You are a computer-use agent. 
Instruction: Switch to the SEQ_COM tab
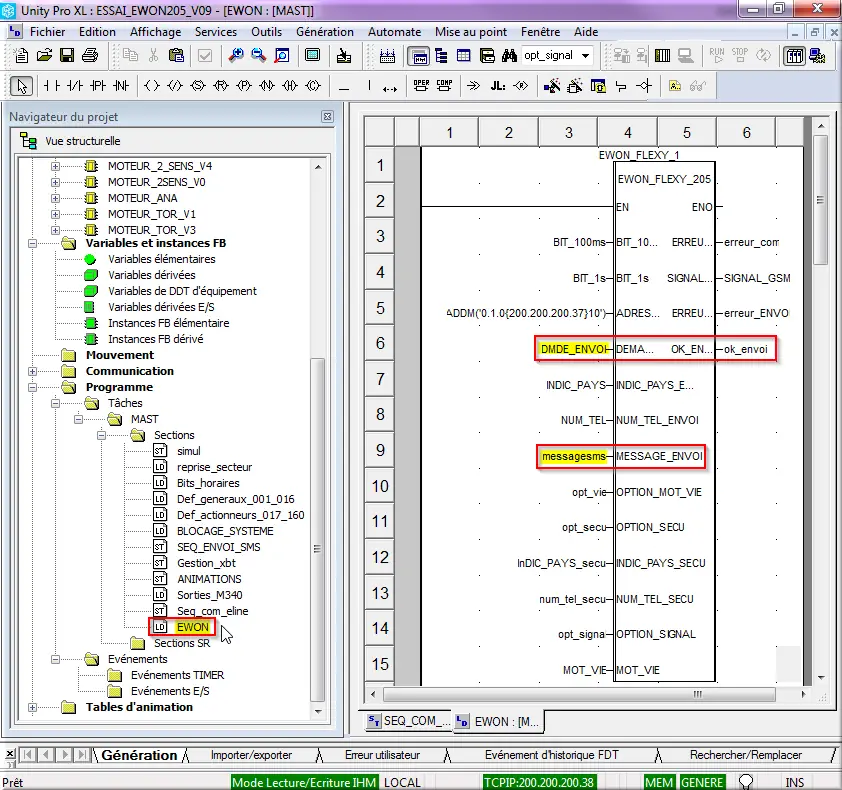pyautogui.click(x=409, y=721)
